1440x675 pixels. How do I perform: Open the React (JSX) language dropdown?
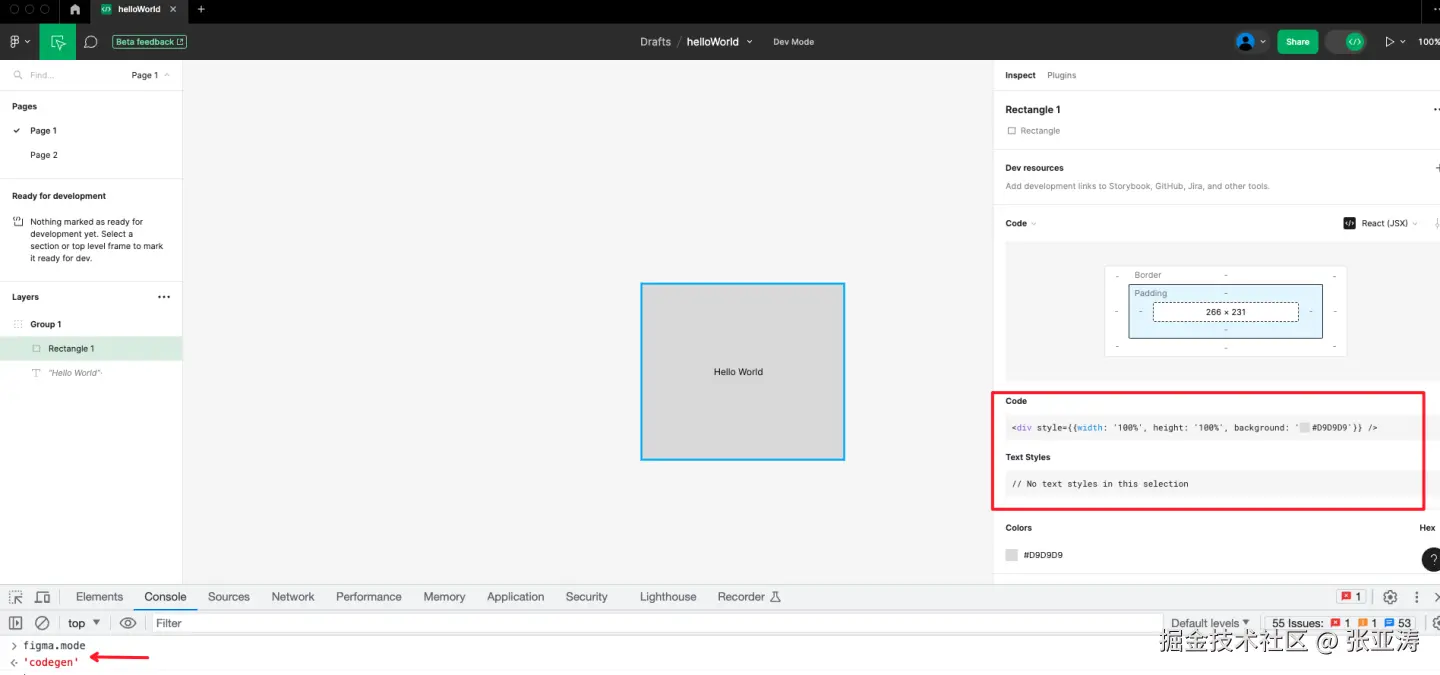(1381, 223)
